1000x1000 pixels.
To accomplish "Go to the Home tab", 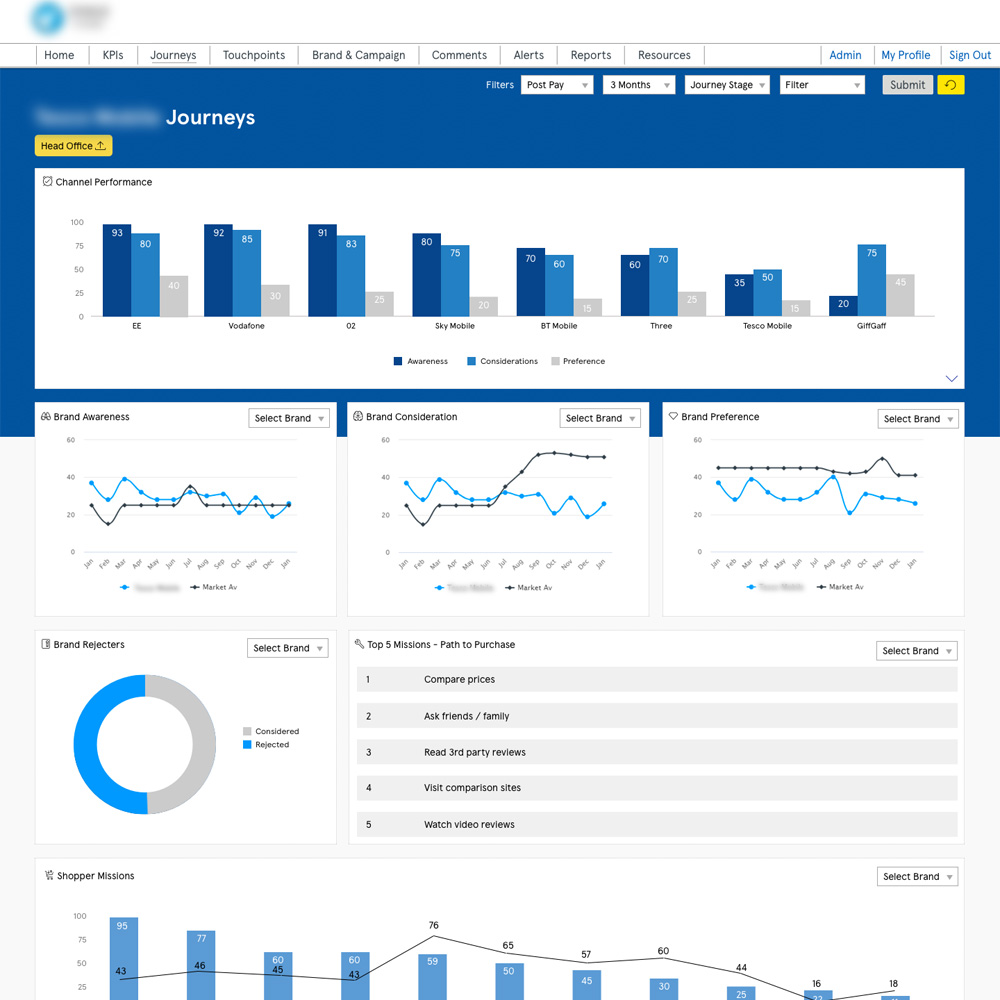I will [x=59, y=55].
